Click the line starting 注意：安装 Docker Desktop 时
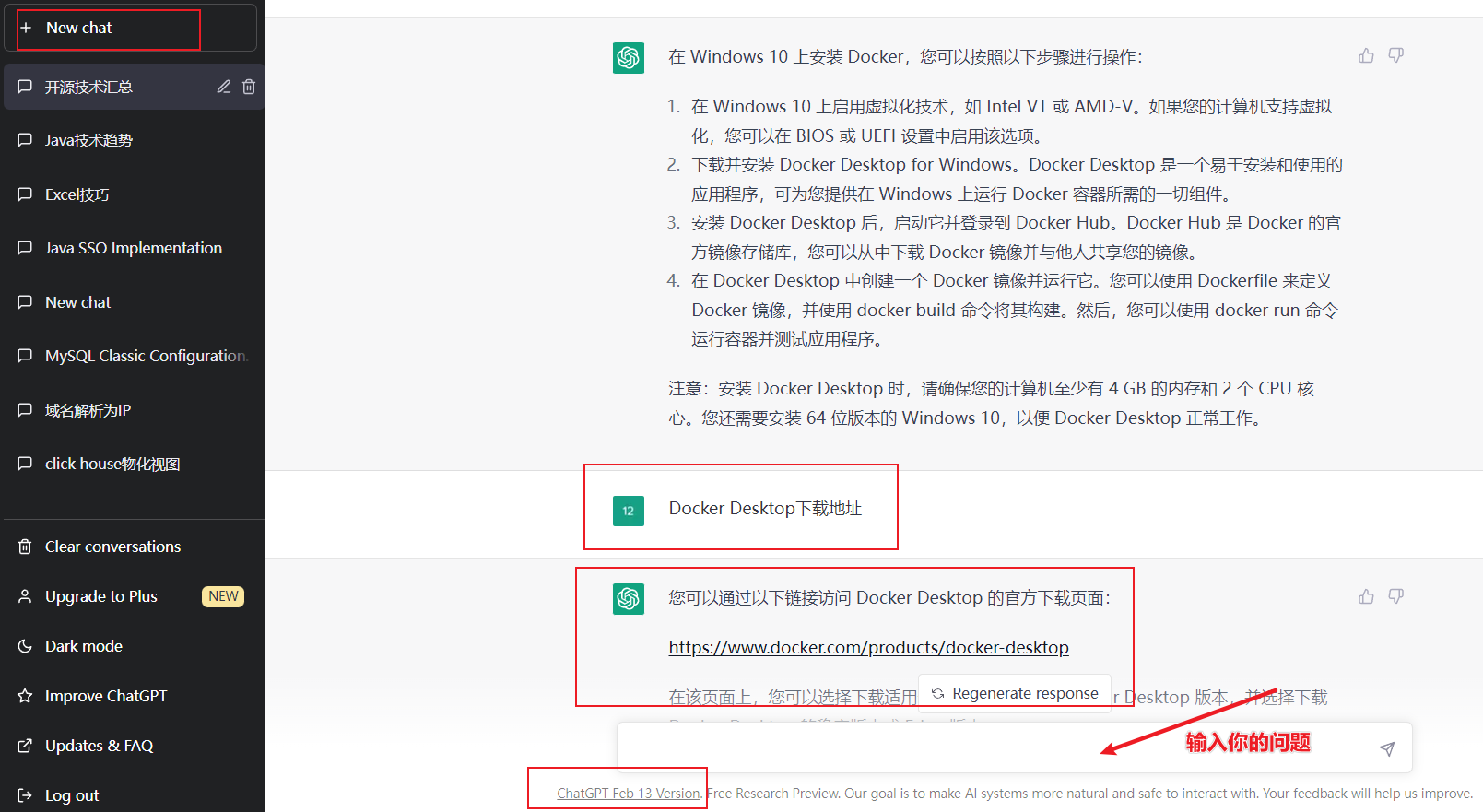This screenshot has height=812, width=1483. pos(991,389)
